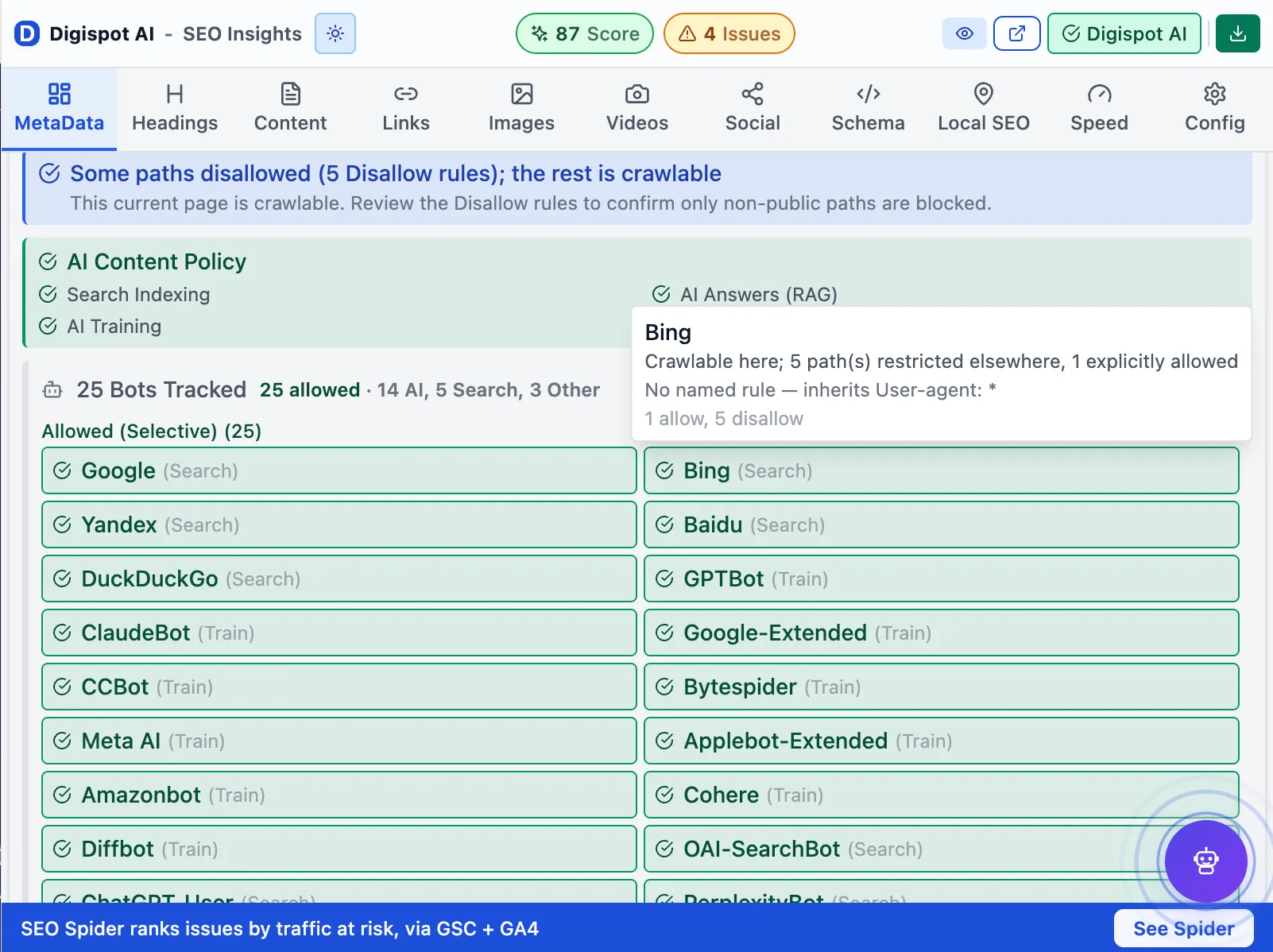Image resolution: width=1273 pixels, height=952 pixels.
Task: Select the DuckDuckGo (Search) bot row
Action: (339, 579)
